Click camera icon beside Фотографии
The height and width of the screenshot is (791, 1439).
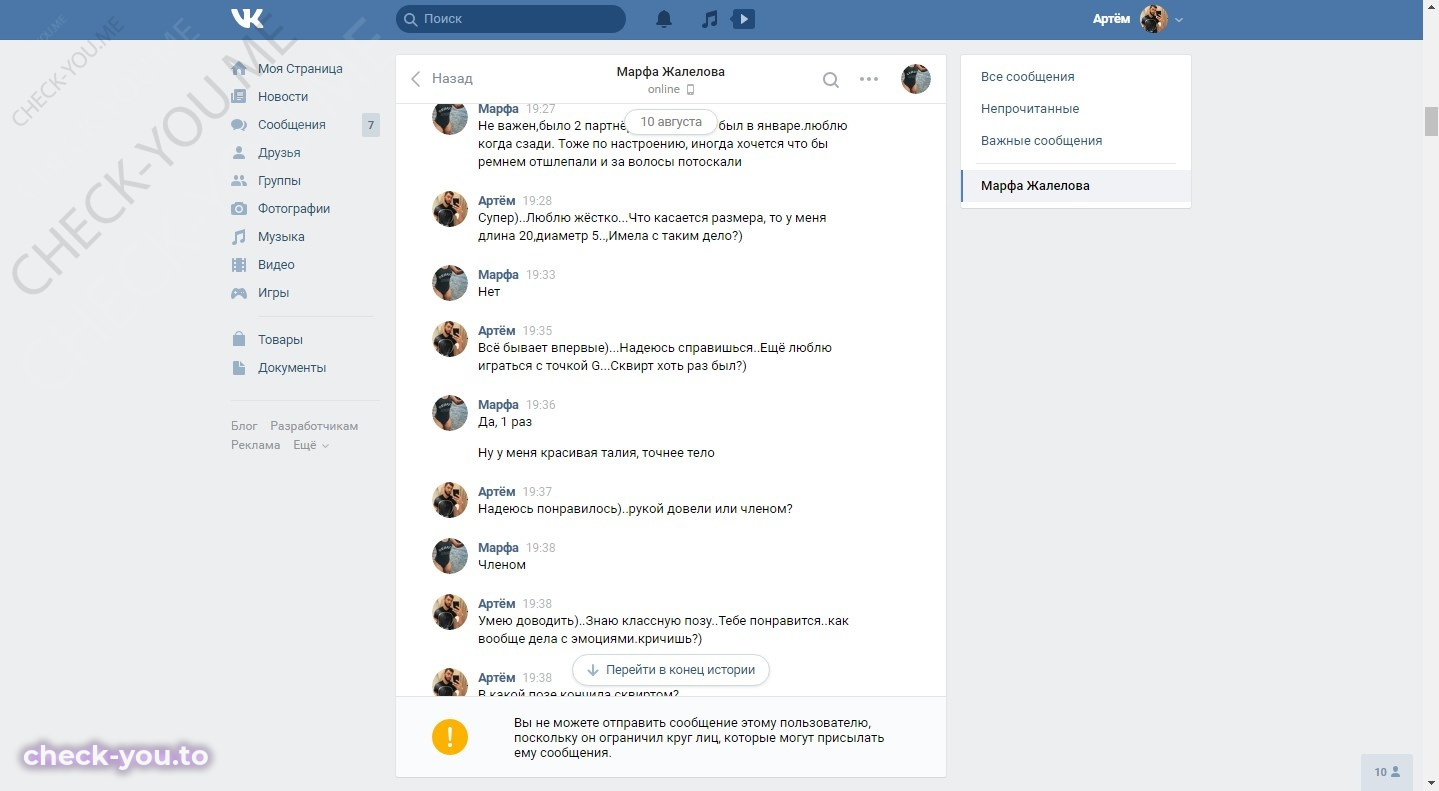(239, 209)
